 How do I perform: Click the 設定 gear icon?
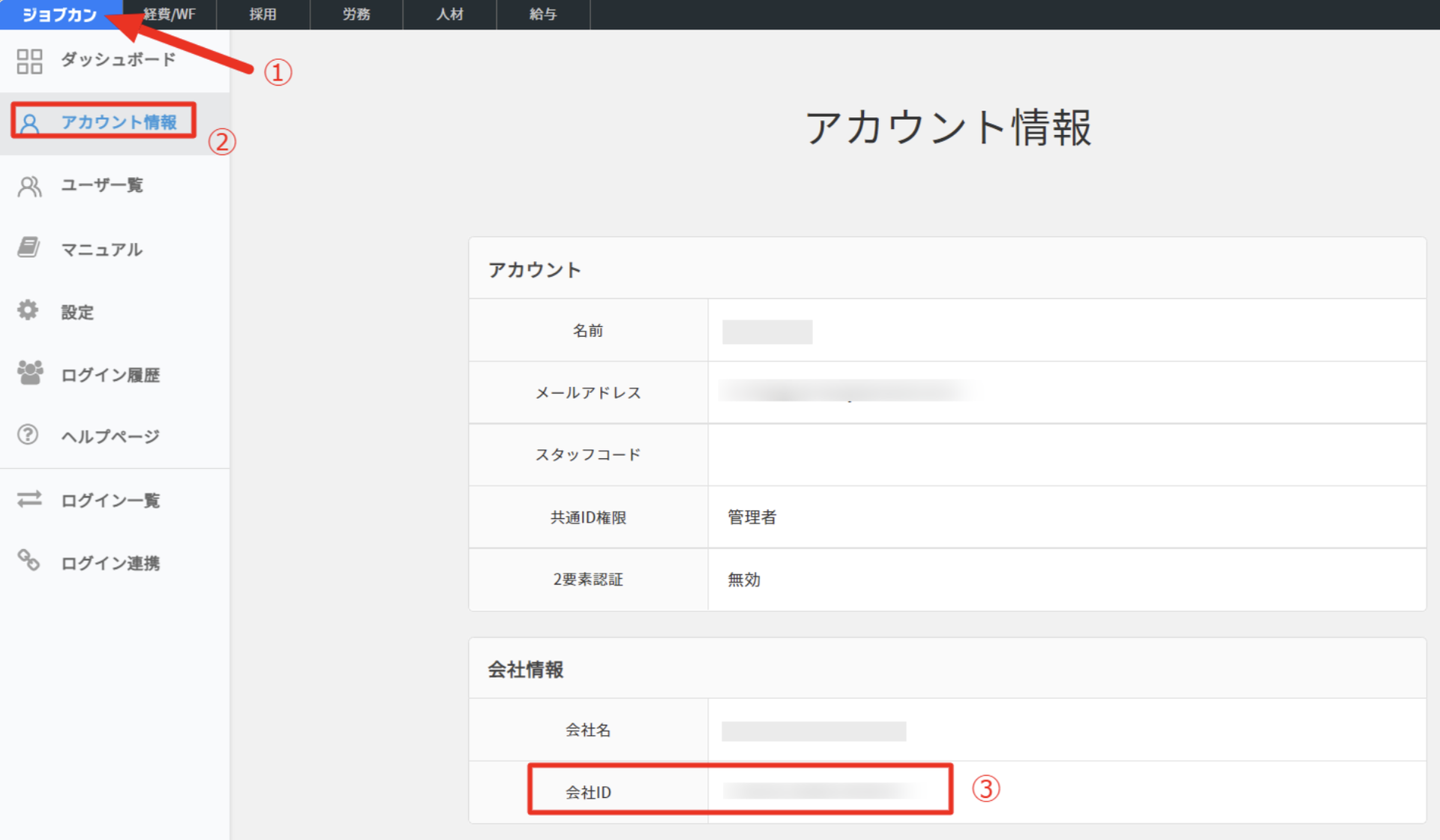28,310
